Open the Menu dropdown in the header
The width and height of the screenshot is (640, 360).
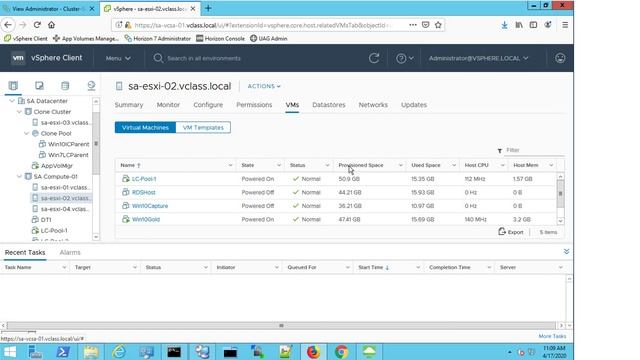pyautogui.click(x=118, y=58)
